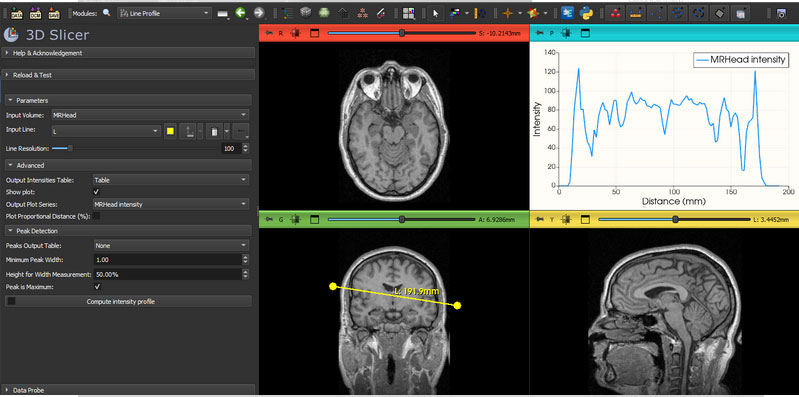The width and height of the screenshot is (799, 397).
Task: Click the Line Resolution value field 100
Action: (x=231, y=149)
